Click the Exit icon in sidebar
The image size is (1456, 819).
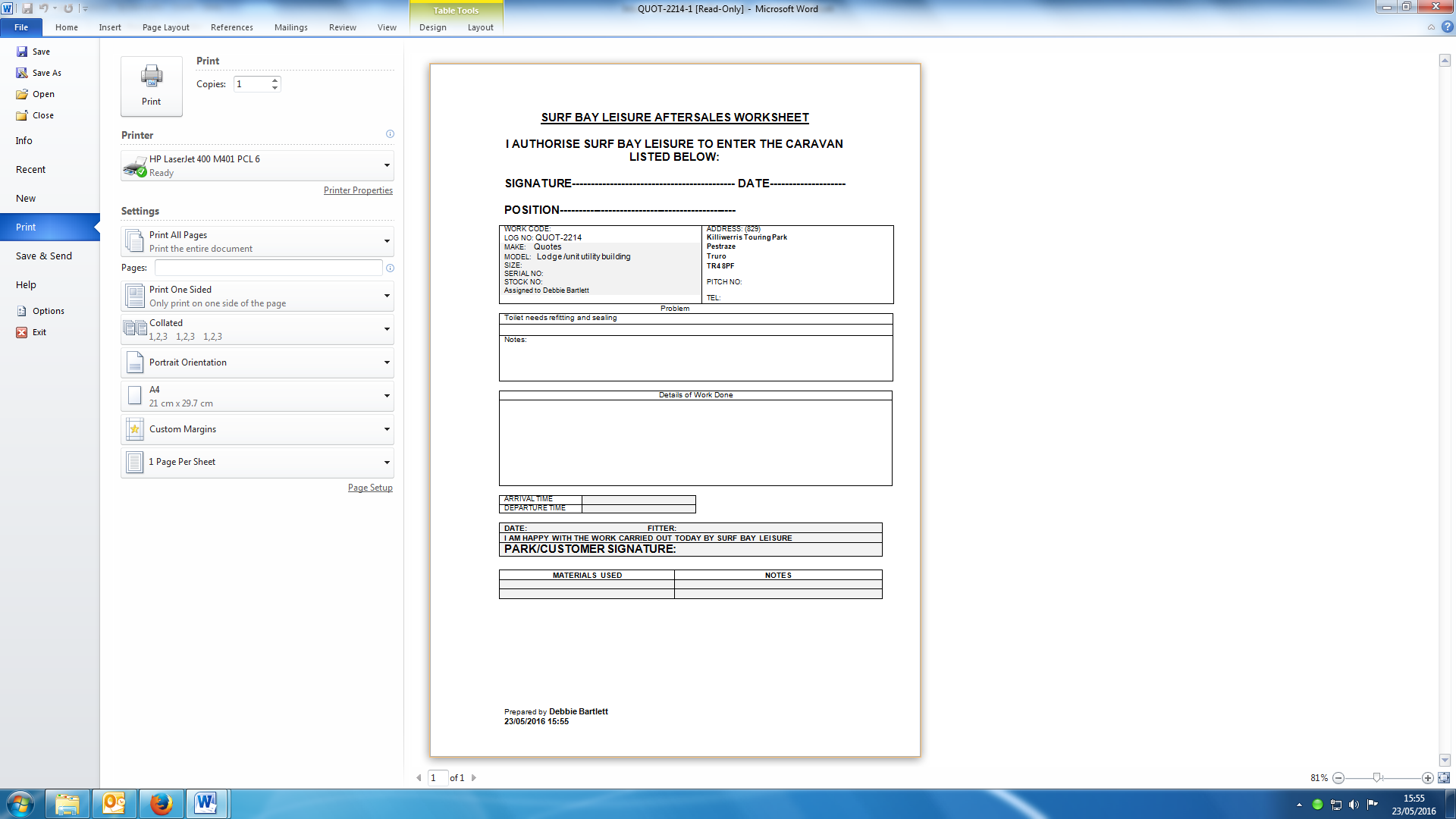coord(22,332)
